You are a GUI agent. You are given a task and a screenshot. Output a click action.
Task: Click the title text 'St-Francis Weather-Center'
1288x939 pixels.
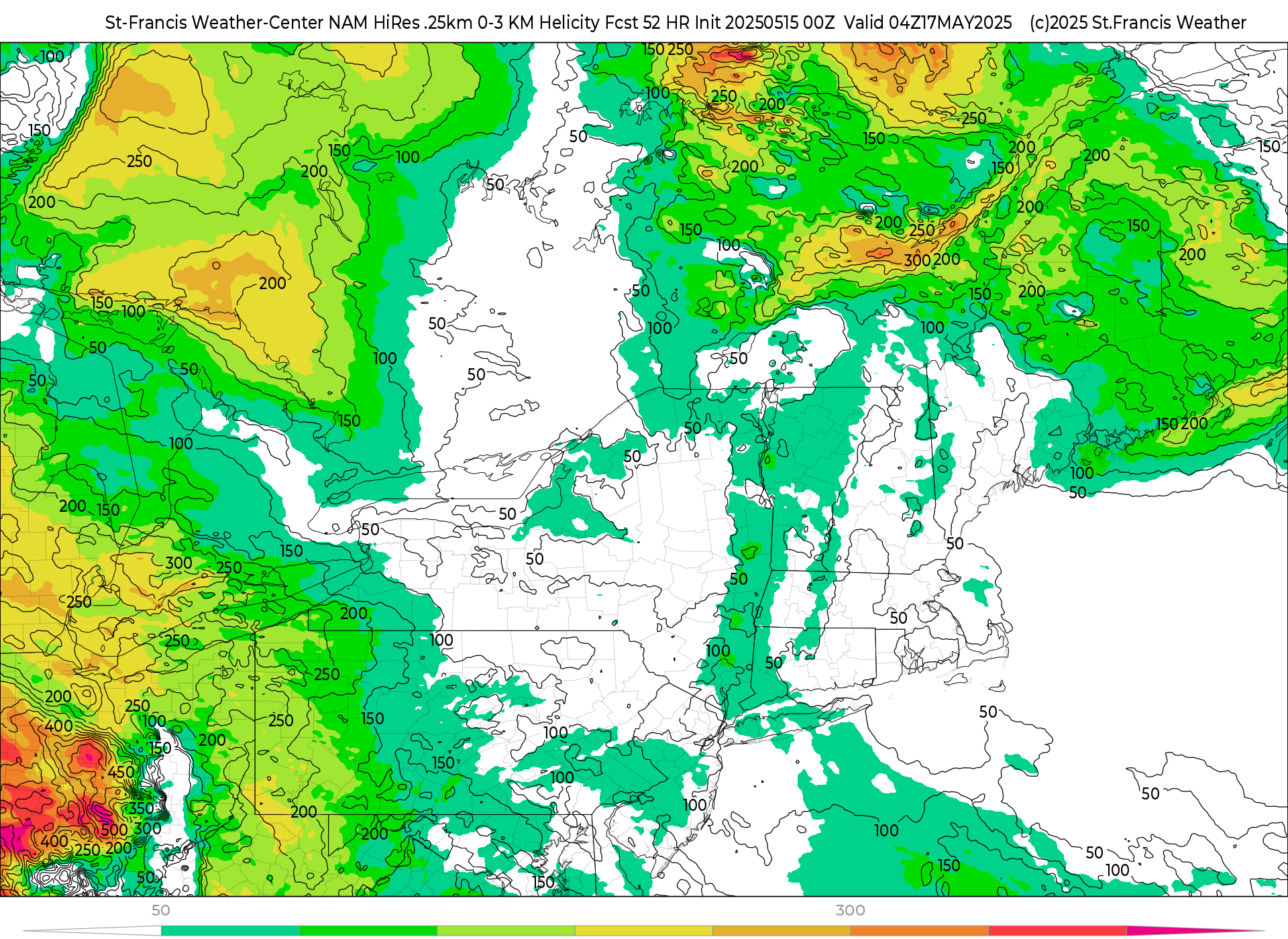click(x=214, y=23)
